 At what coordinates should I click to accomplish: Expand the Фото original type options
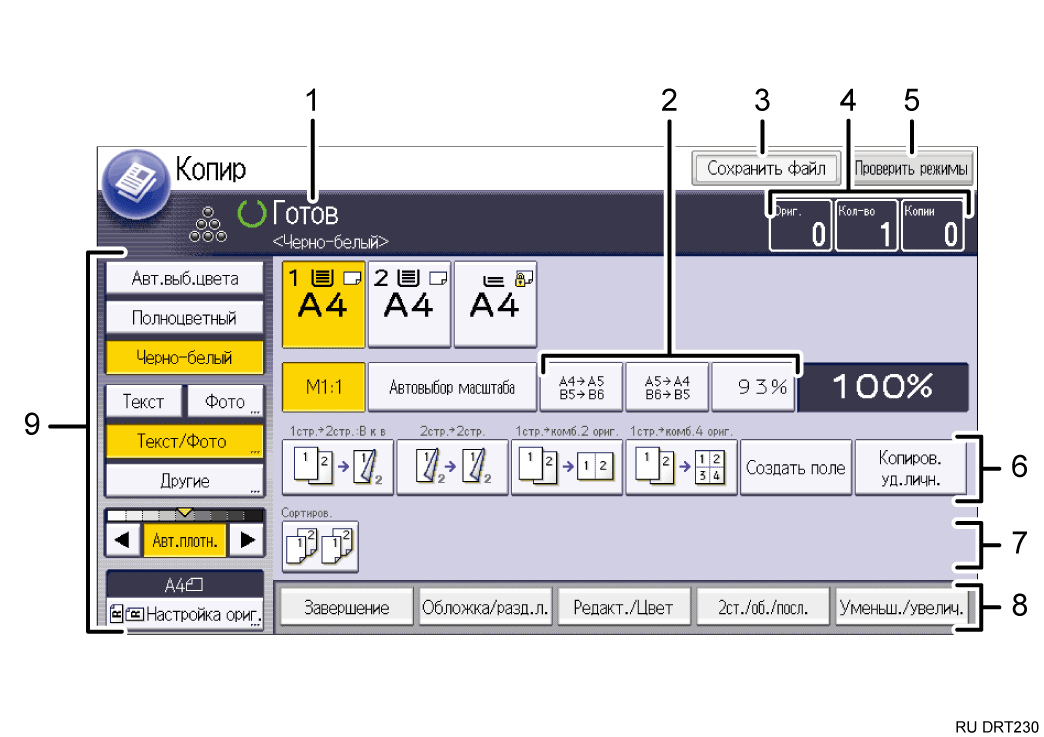tap(226, 402)
